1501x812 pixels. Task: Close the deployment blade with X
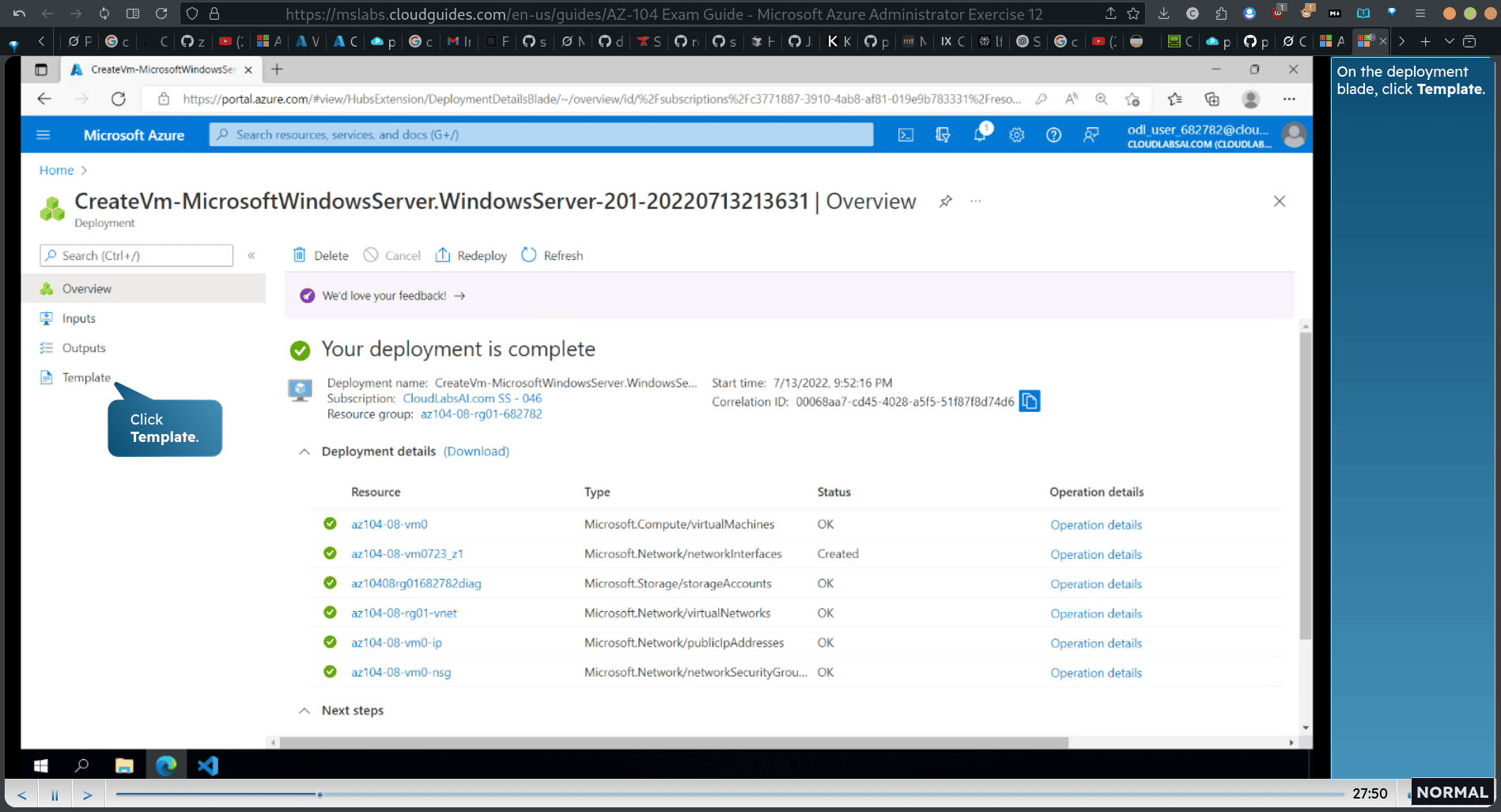click(x=1280, y=201)
